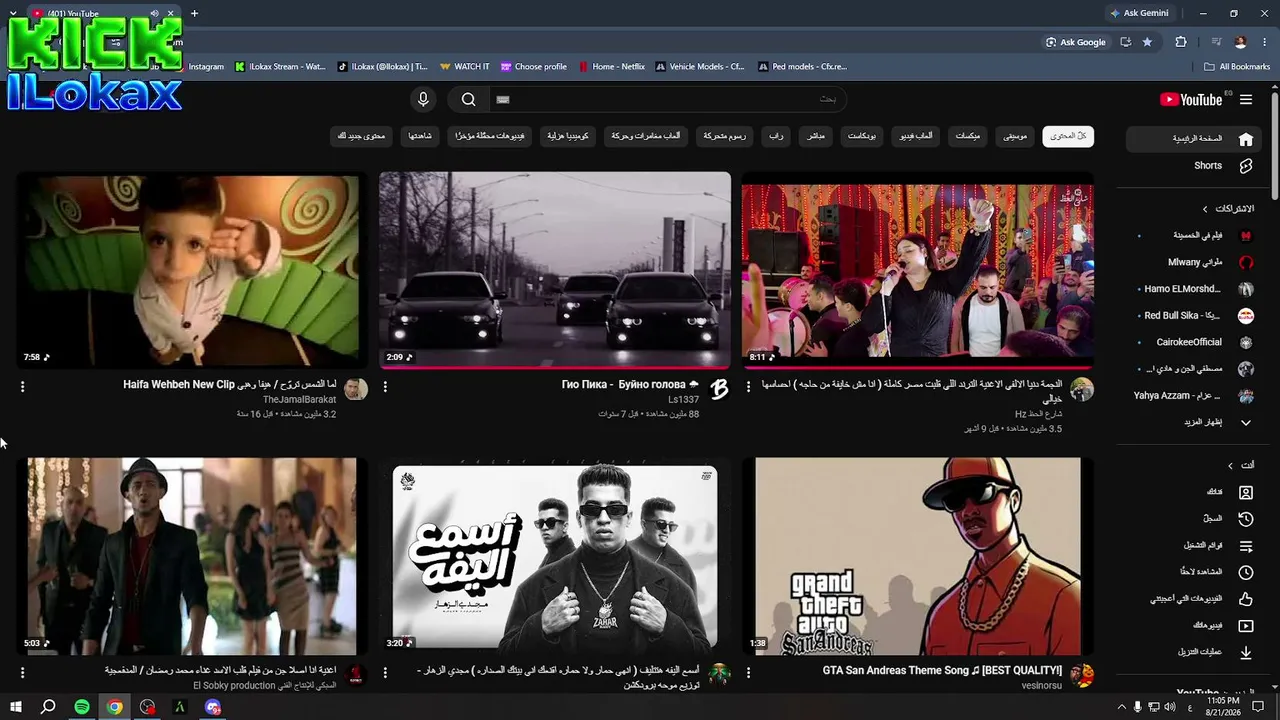Select the راب filter chip
Viewport: 1280px width, 720px height.
pyautogui.click(x=776, y=136)
